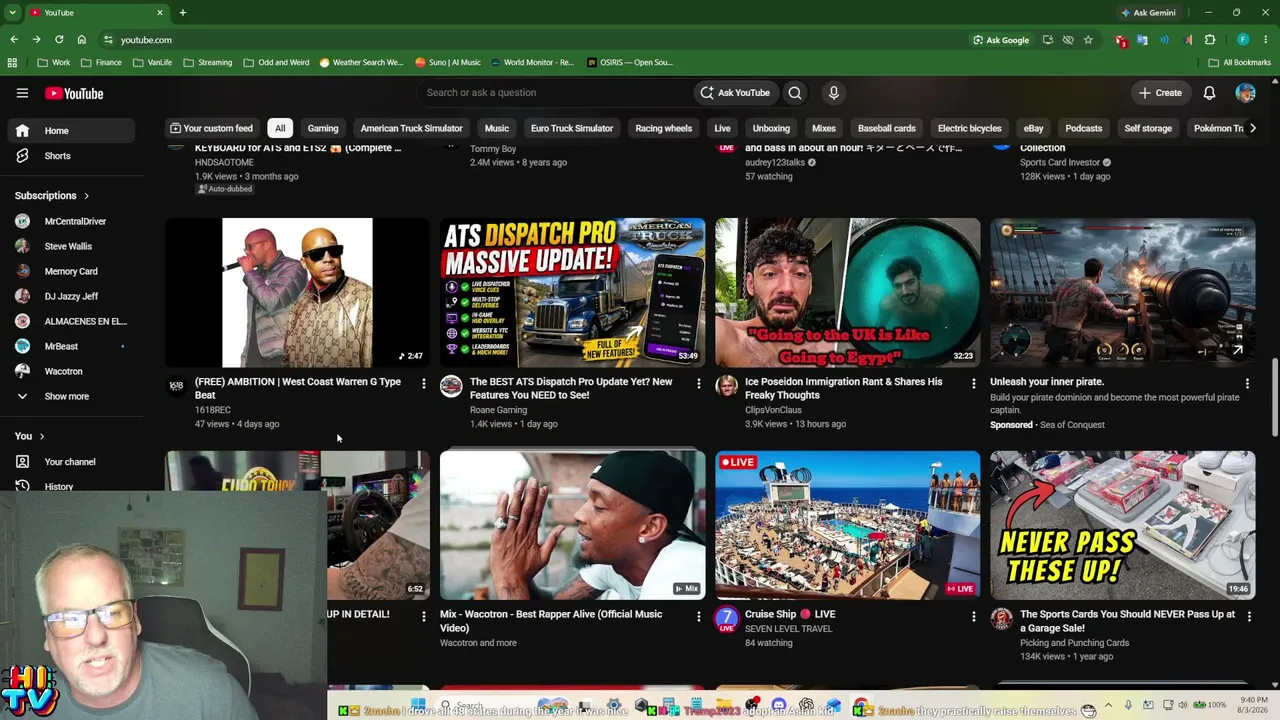Click the SEVEN LEVEL TRAVEL live avatar
Viewport: 1280px width, 720px height.
point(726,619)
